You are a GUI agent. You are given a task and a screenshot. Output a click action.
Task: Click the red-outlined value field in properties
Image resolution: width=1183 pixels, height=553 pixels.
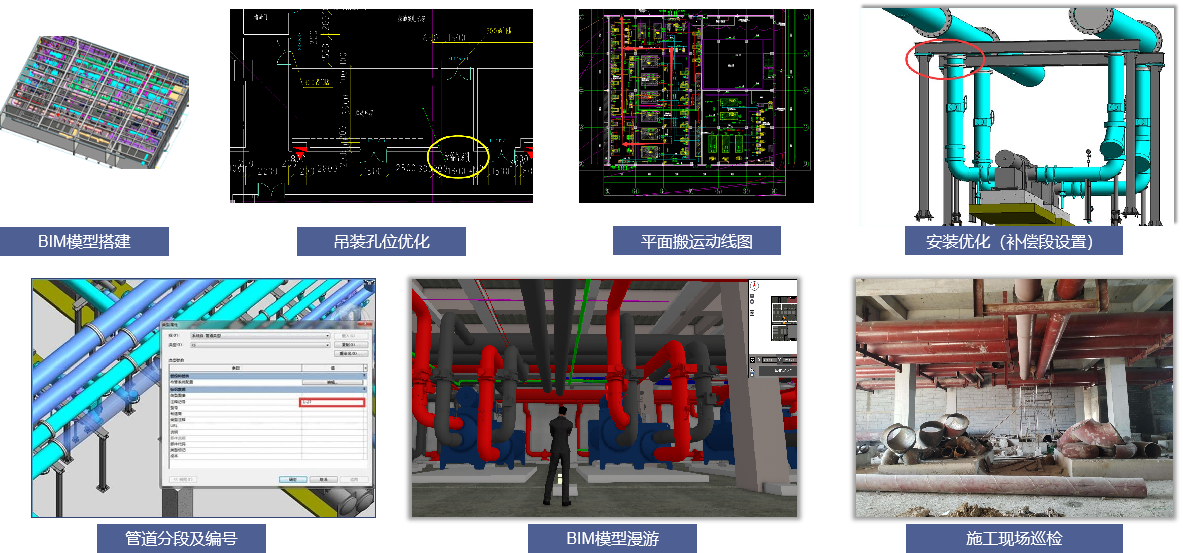tap(332, 402)
